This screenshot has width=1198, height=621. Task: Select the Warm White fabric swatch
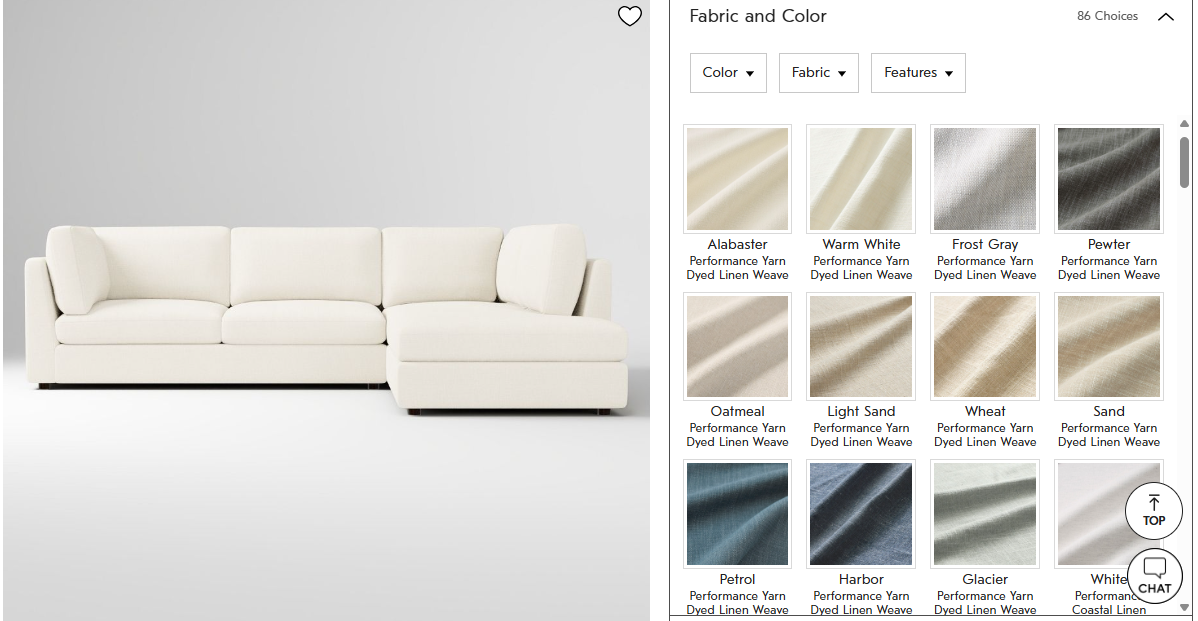(x=861, y=179)
